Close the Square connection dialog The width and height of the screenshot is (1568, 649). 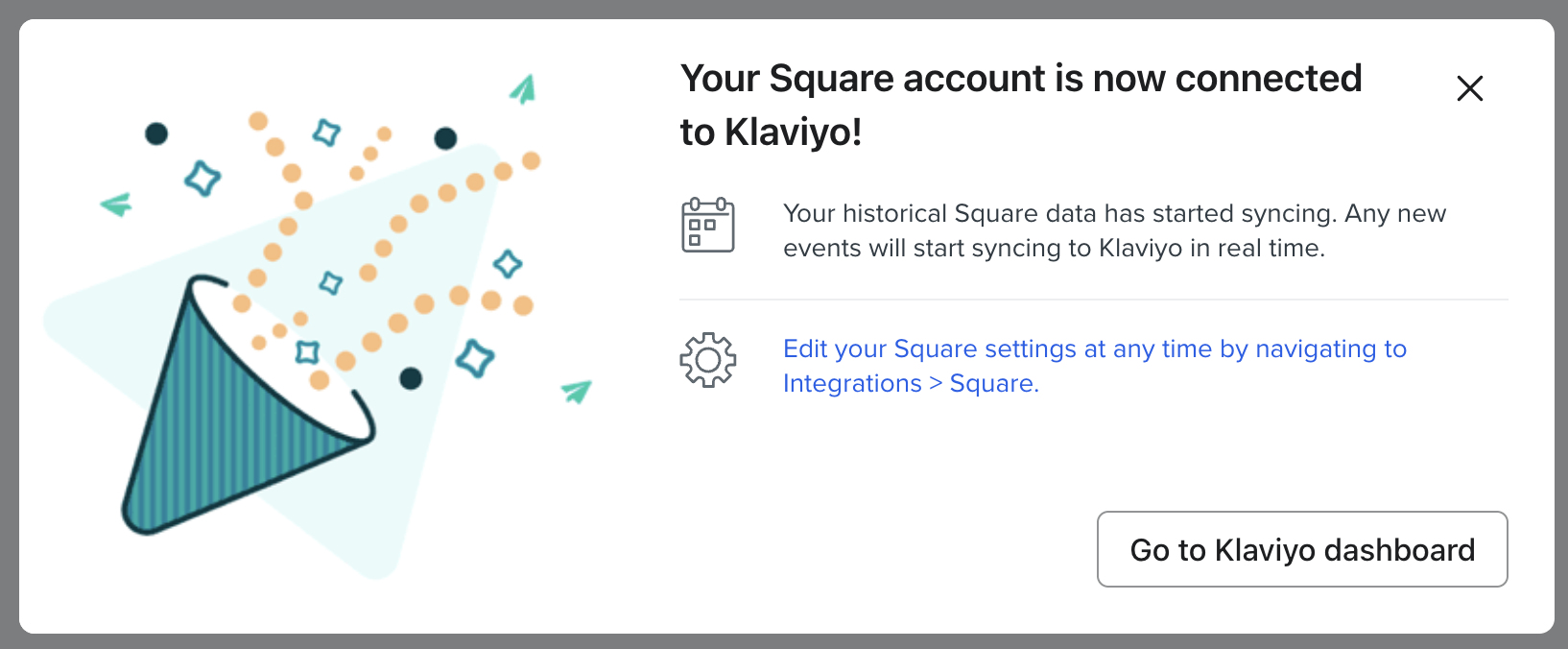coord(1469,88)
